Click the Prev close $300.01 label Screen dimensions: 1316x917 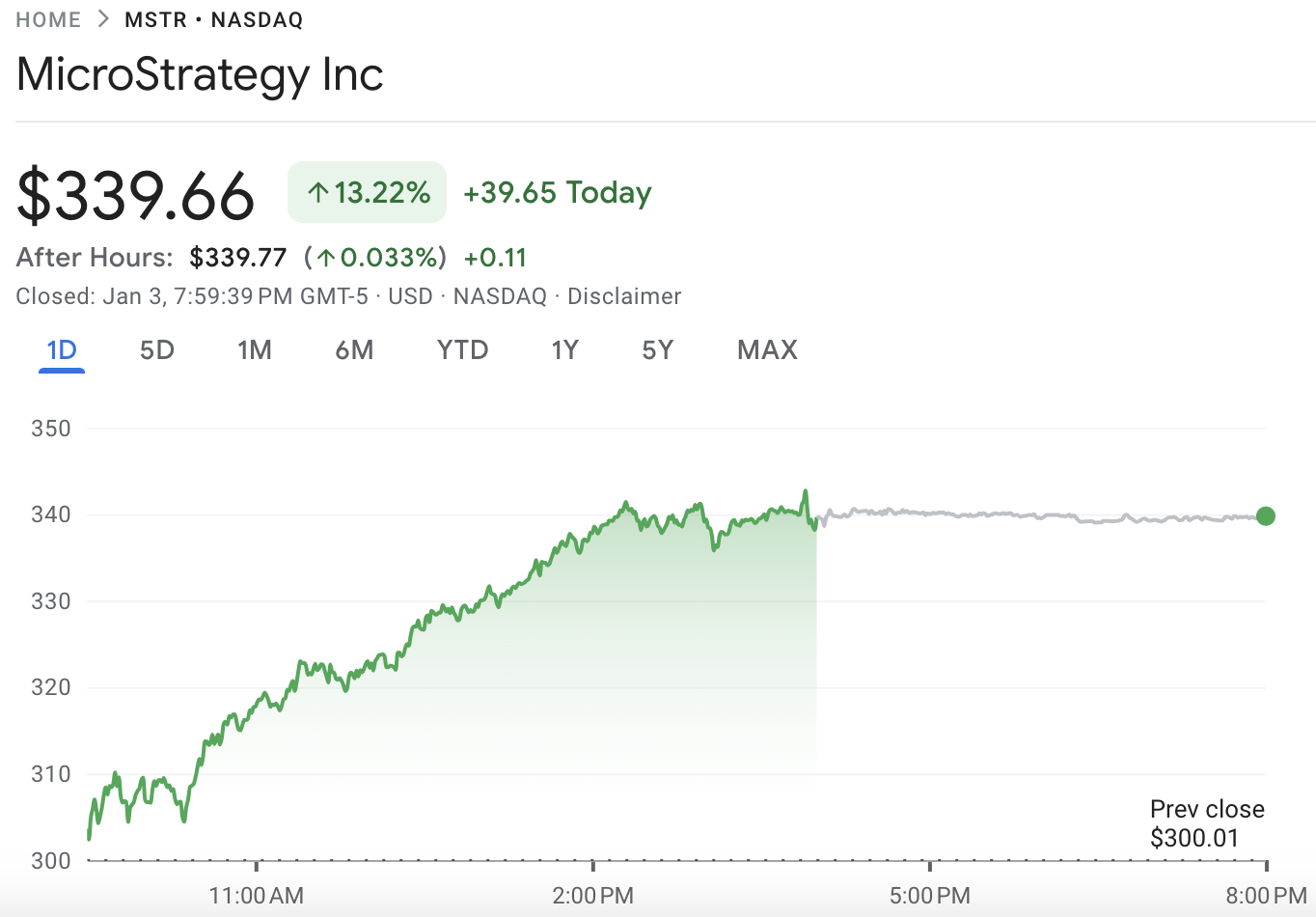click(x=1206, y=823)
